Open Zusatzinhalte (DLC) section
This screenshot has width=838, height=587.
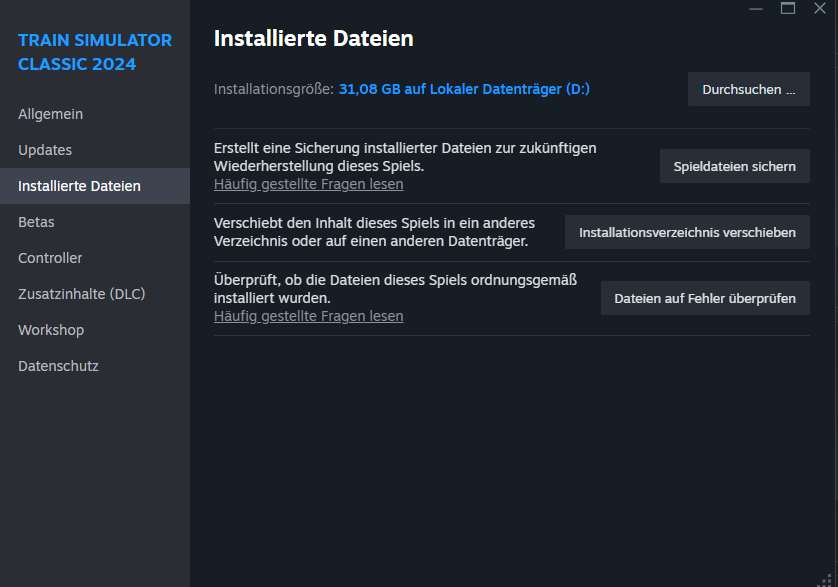(x=95, y=294)
